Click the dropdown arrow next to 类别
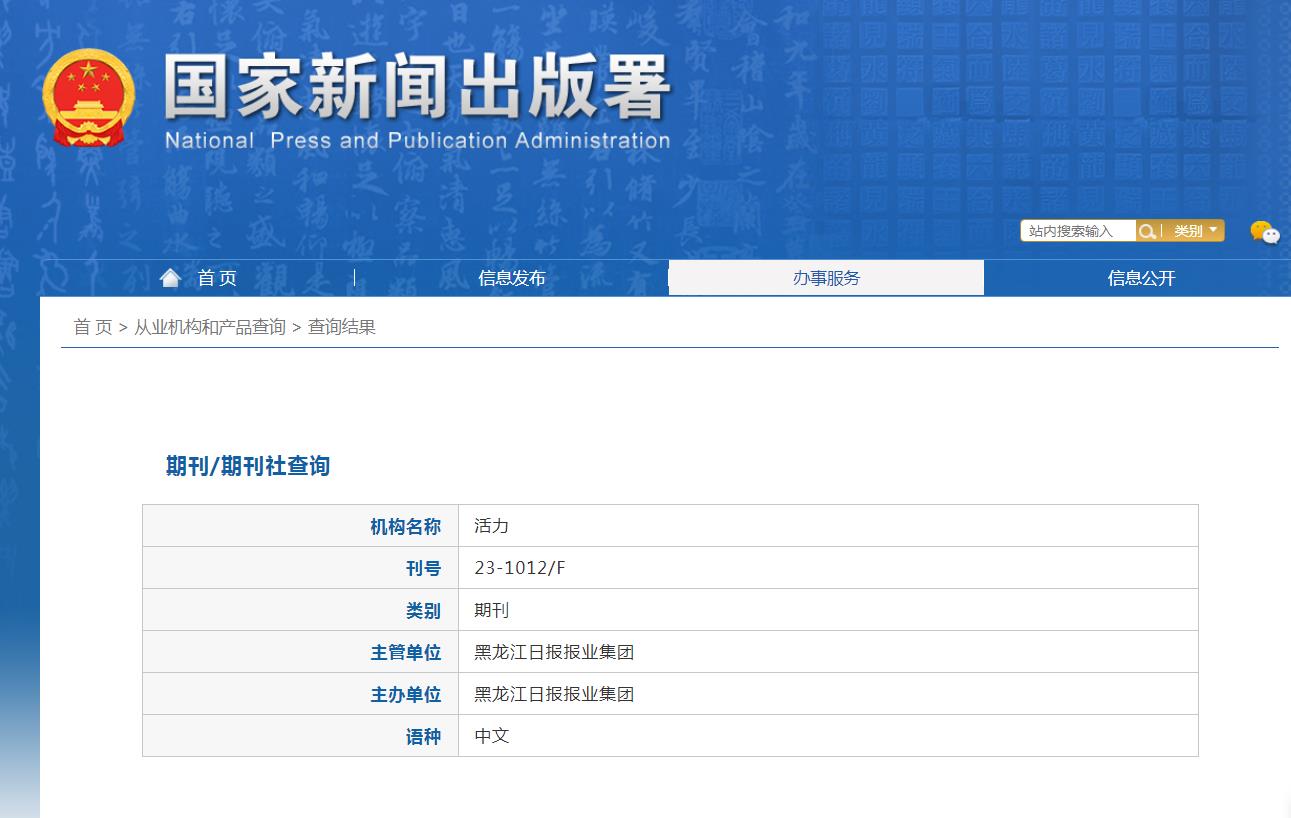The image size is (1291, 818). coord(1211,230)
